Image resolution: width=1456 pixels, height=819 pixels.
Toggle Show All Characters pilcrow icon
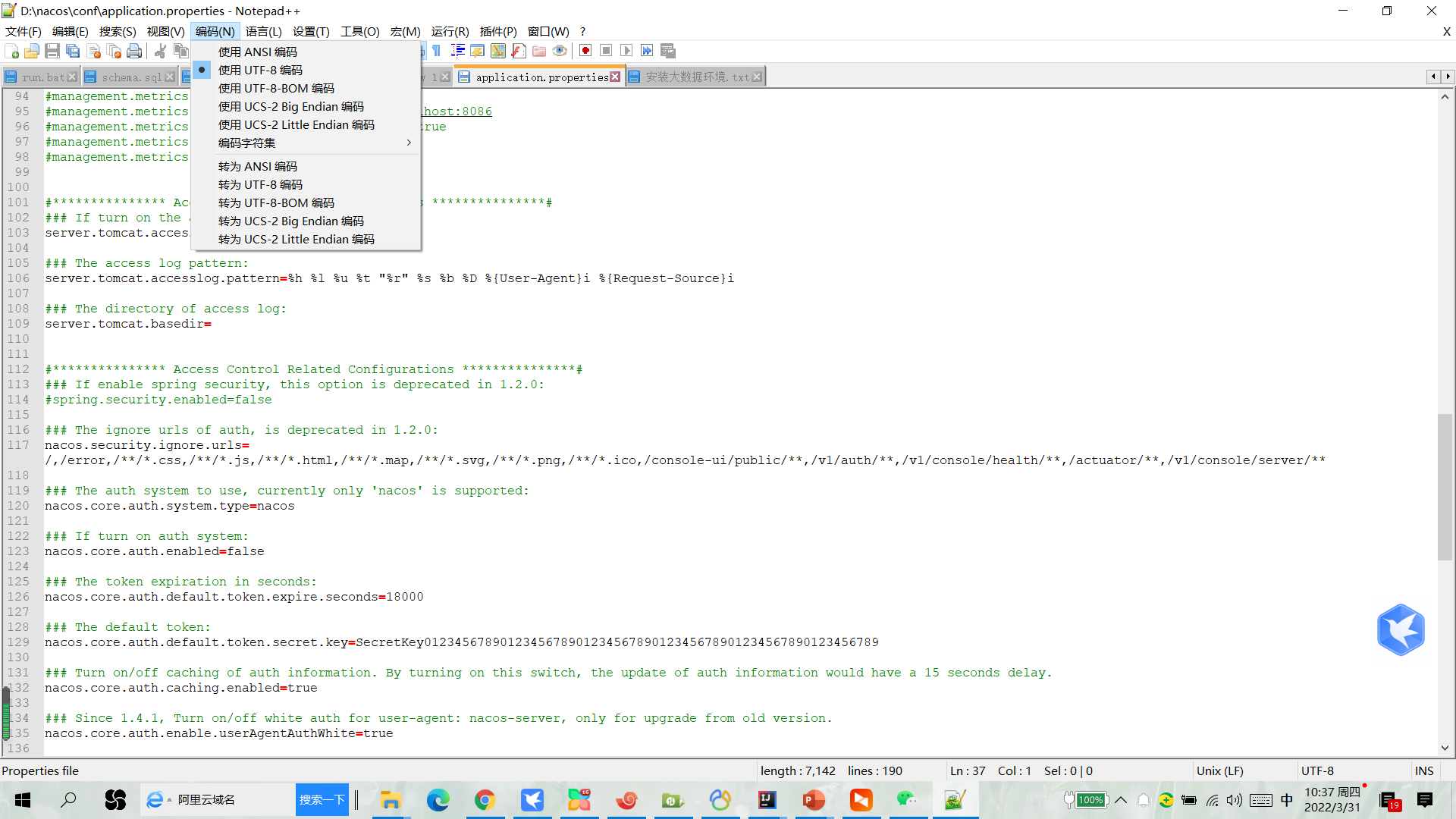(437, 51)
